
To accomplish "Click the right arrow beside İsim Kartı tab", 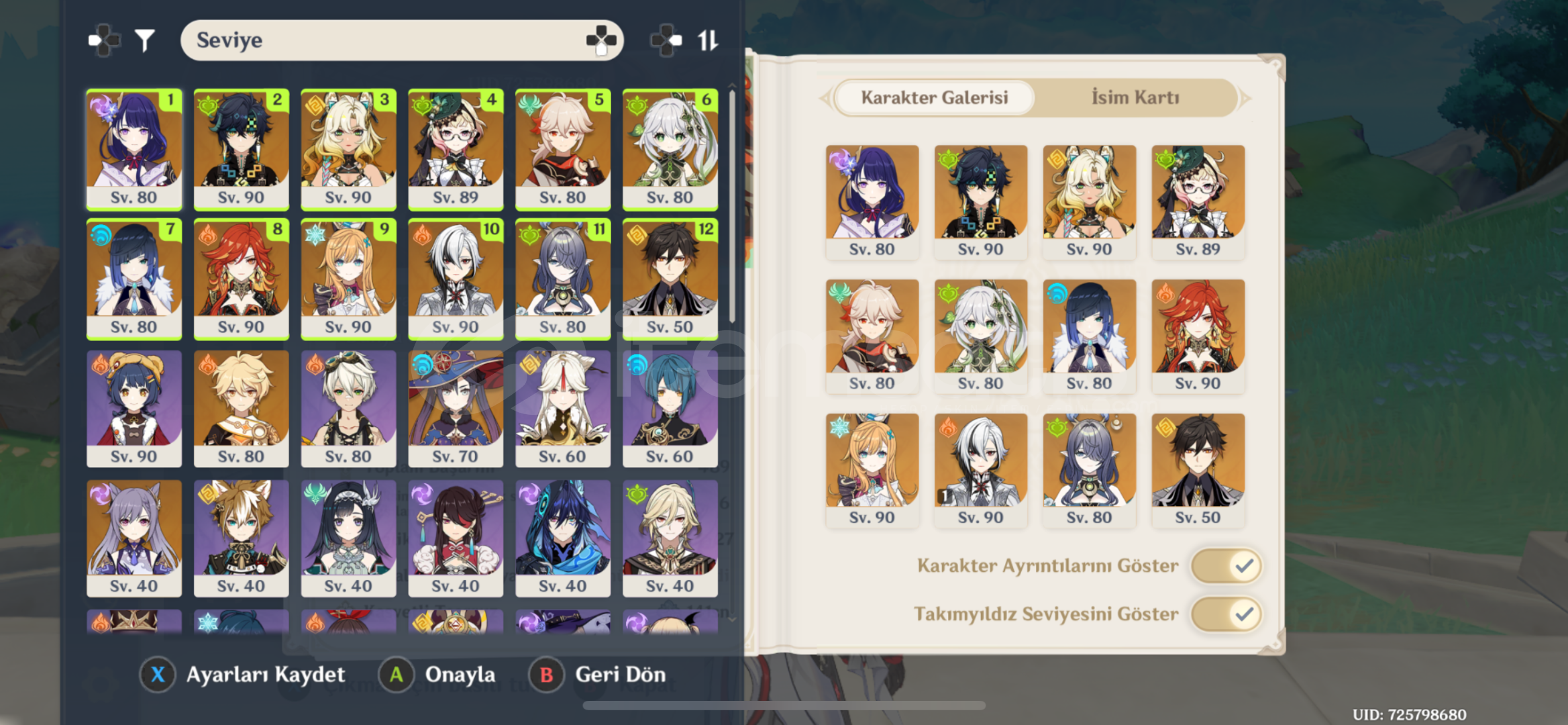I will coord(1246,98).
